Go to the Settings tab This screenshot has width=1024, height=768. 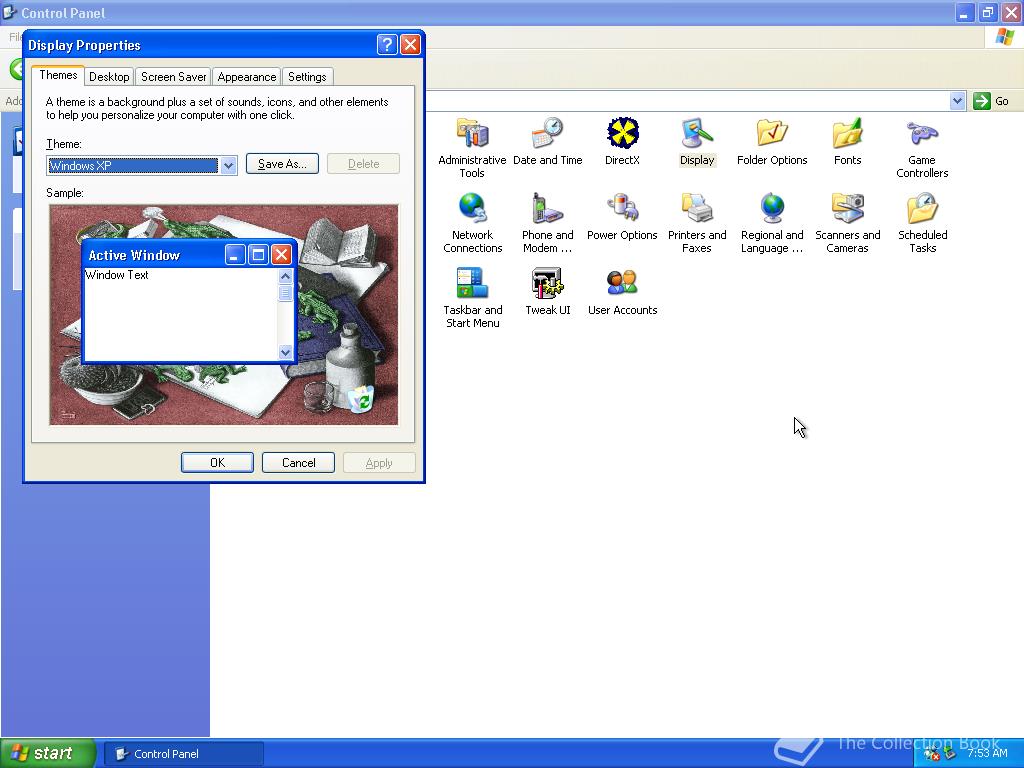(307, 76)
